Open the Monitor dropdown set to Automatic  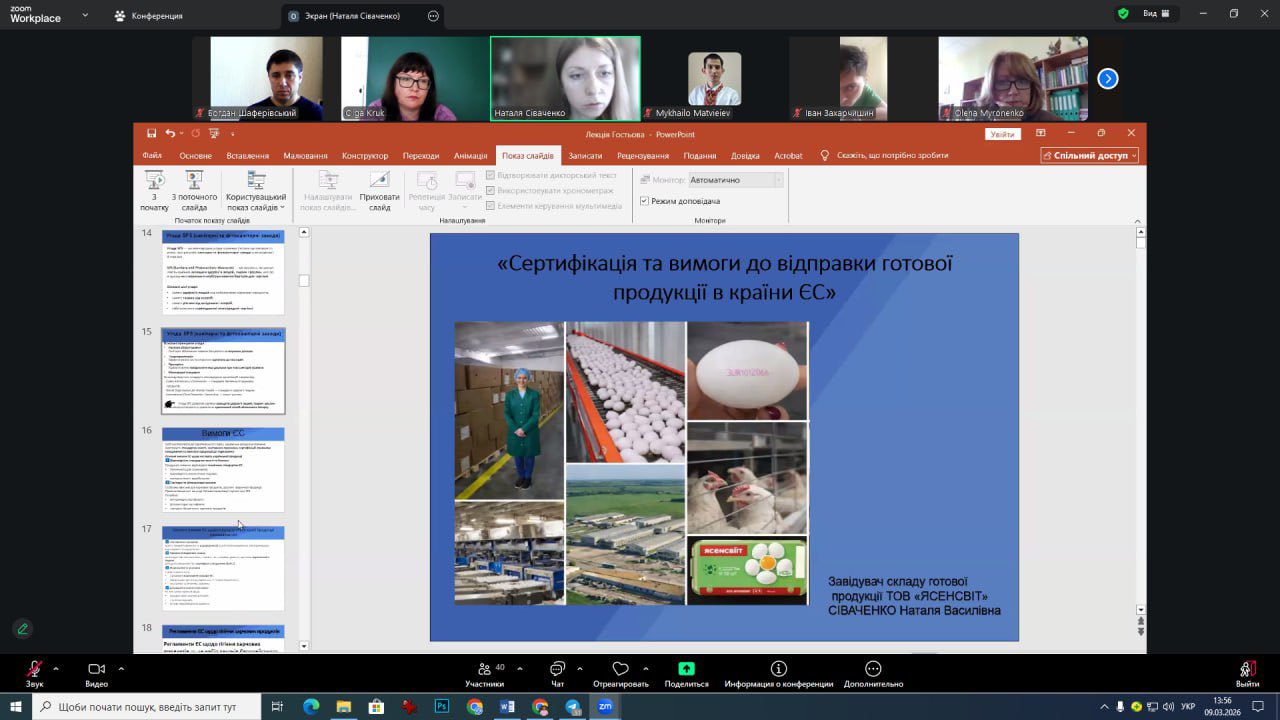coord(735,180)
